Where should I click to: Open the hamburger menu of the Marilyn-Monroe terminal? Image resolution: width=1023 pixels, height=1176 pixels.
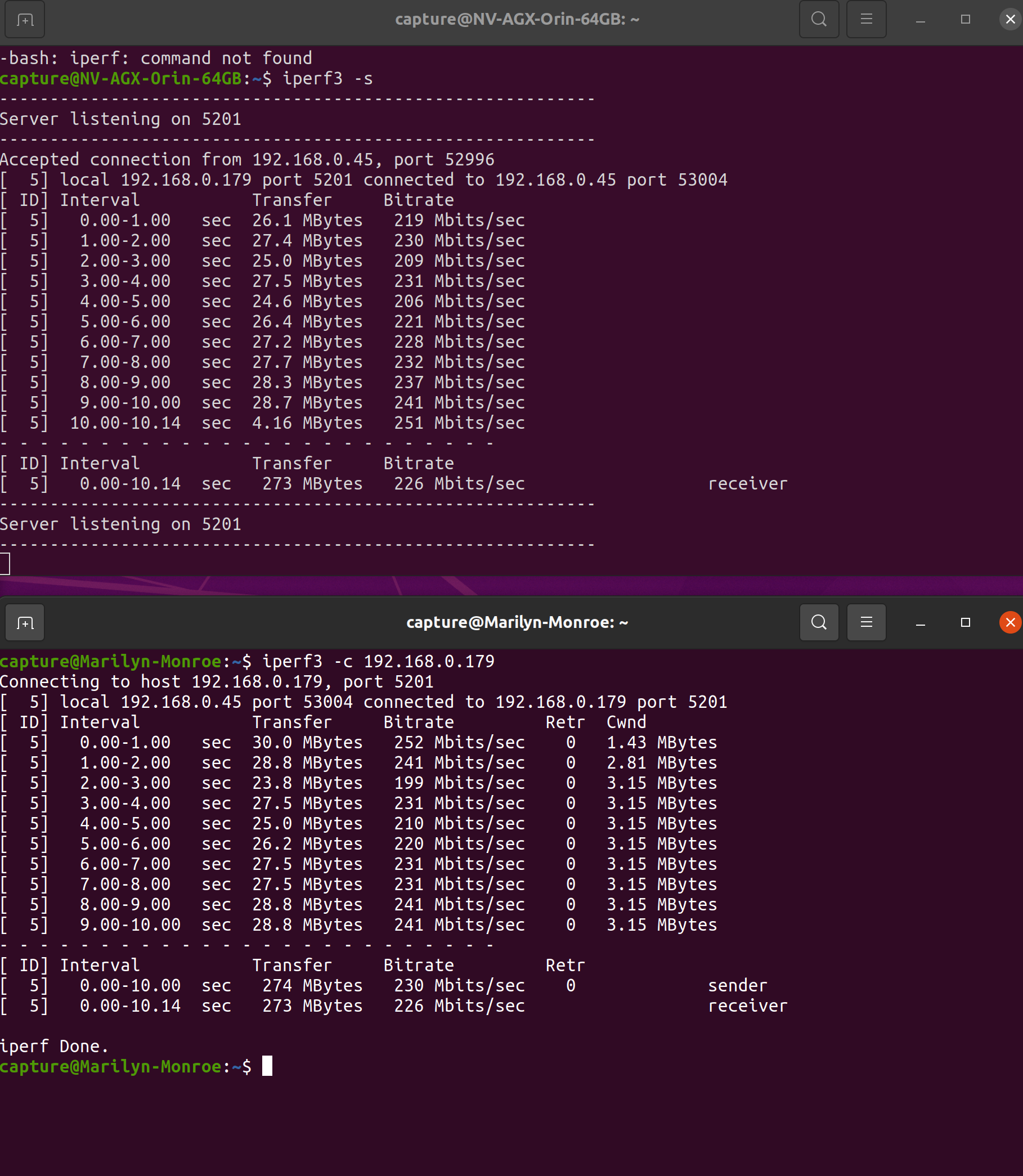(x=866, y=622)
